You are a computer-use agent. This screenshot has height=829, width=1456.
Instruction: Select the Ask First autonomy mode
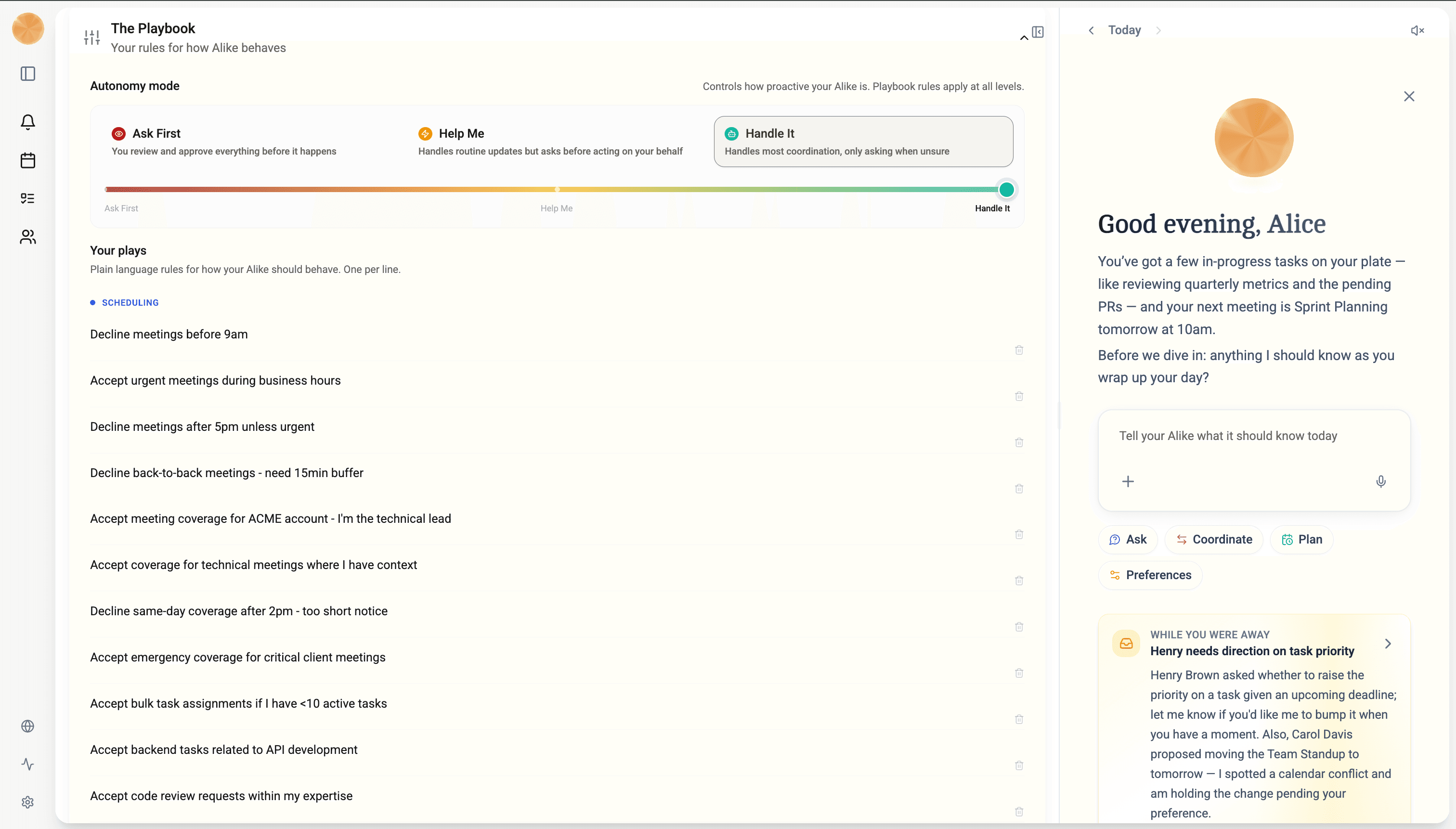click(223, 141)
